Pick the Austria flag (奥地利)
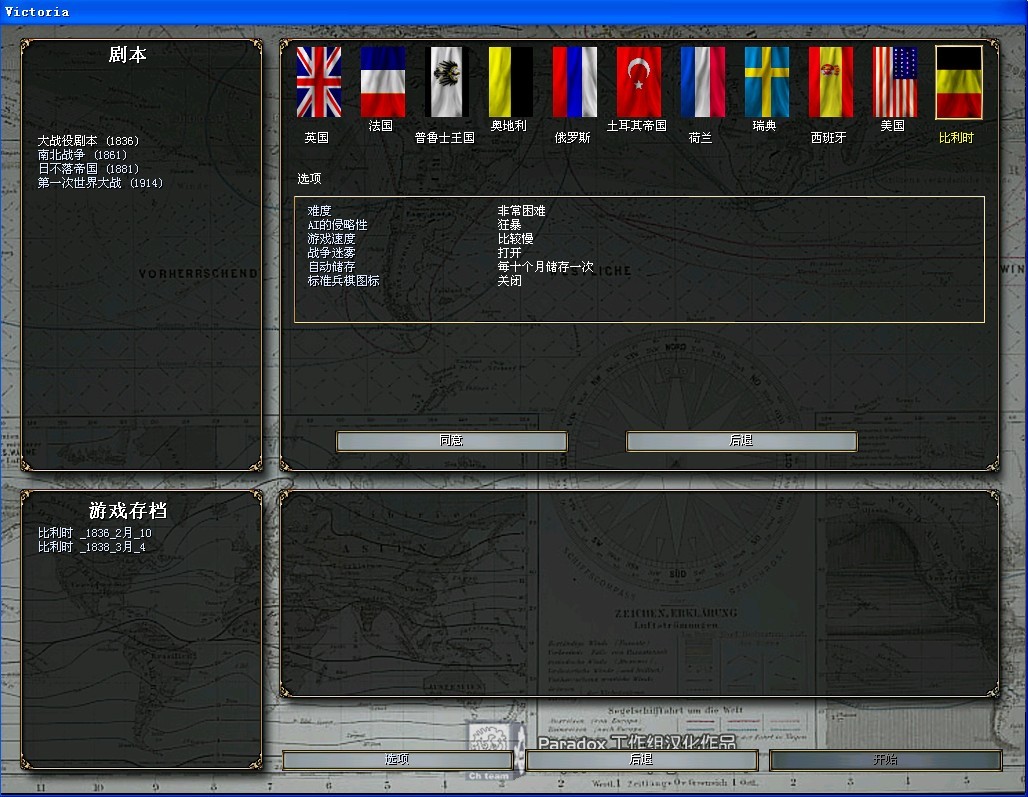Viewport: 1028px width, 797px height. tap(511, 82)
